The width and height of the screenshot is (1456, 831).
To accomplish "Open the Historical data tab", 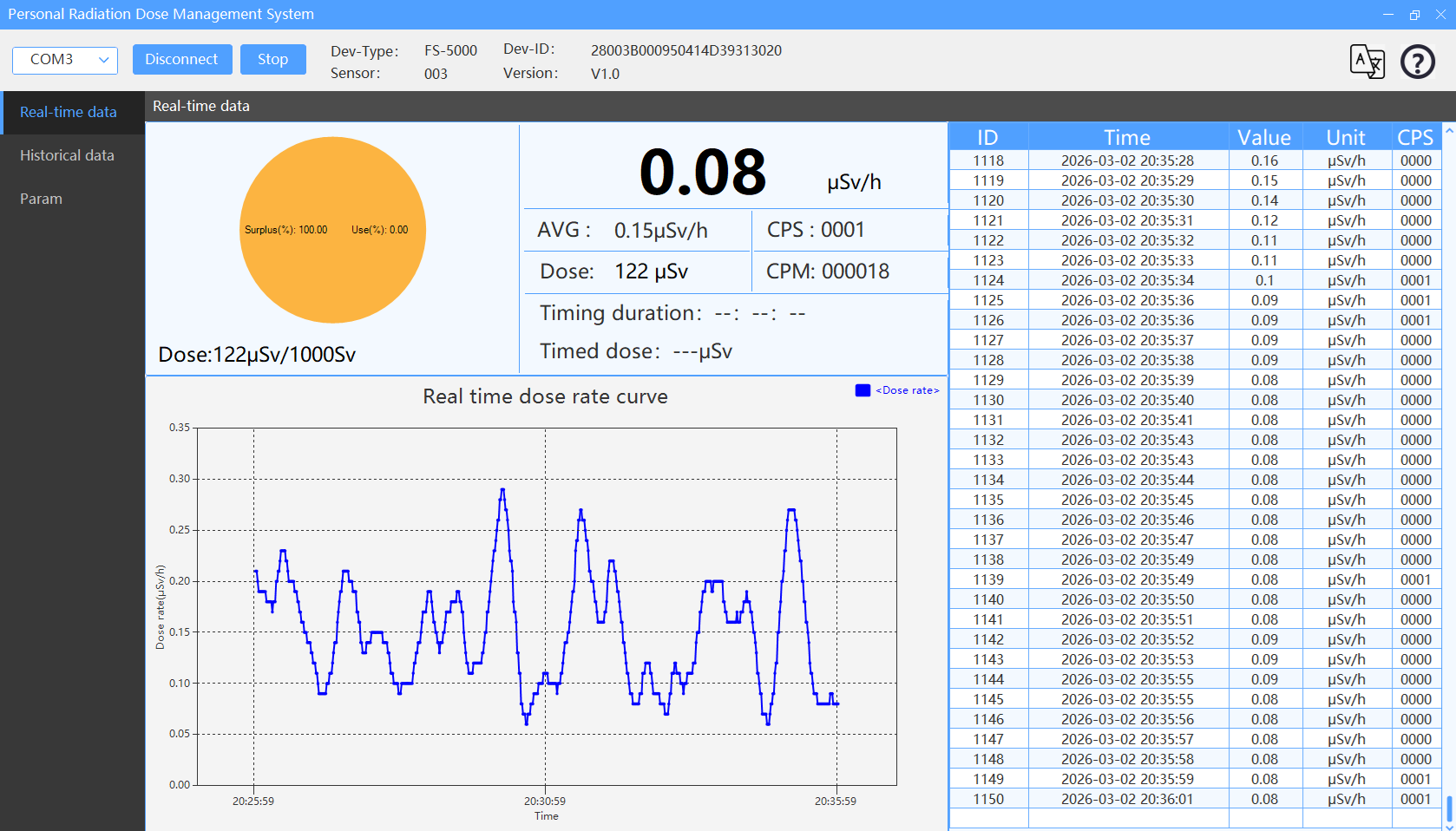I will (x=68, y=155).
